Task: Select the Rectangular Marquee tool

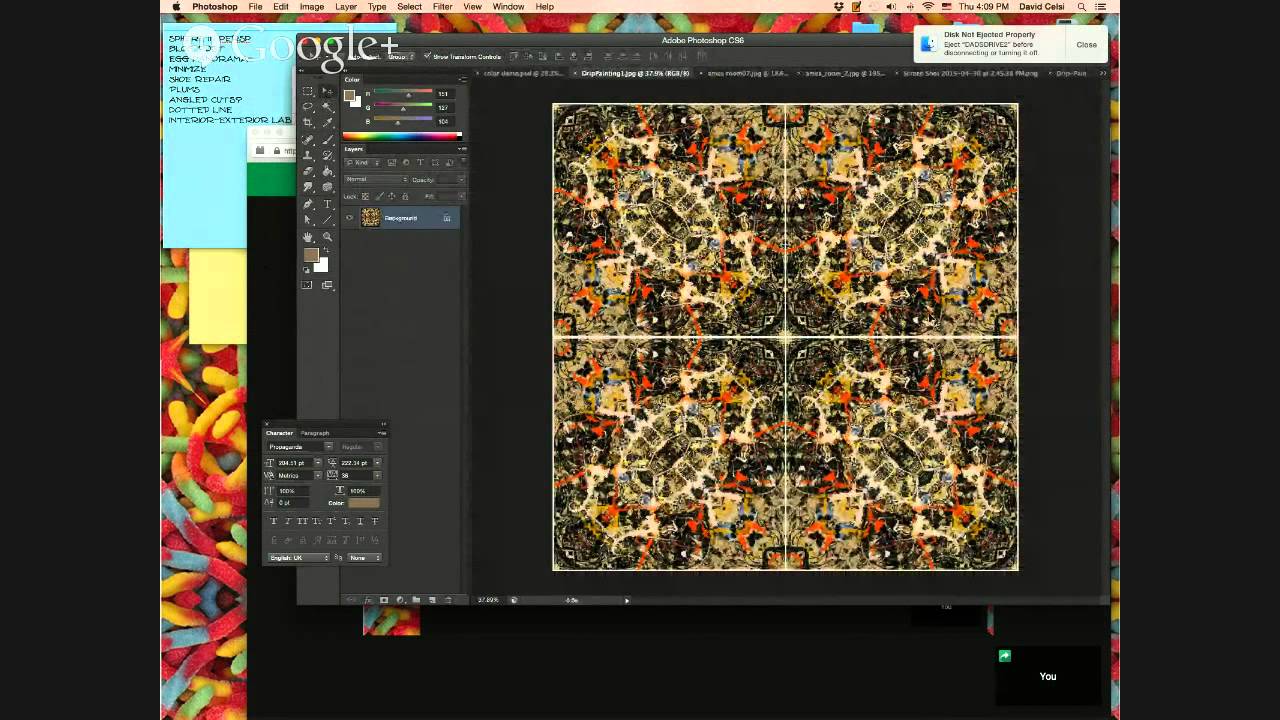Action: point(307,91)
